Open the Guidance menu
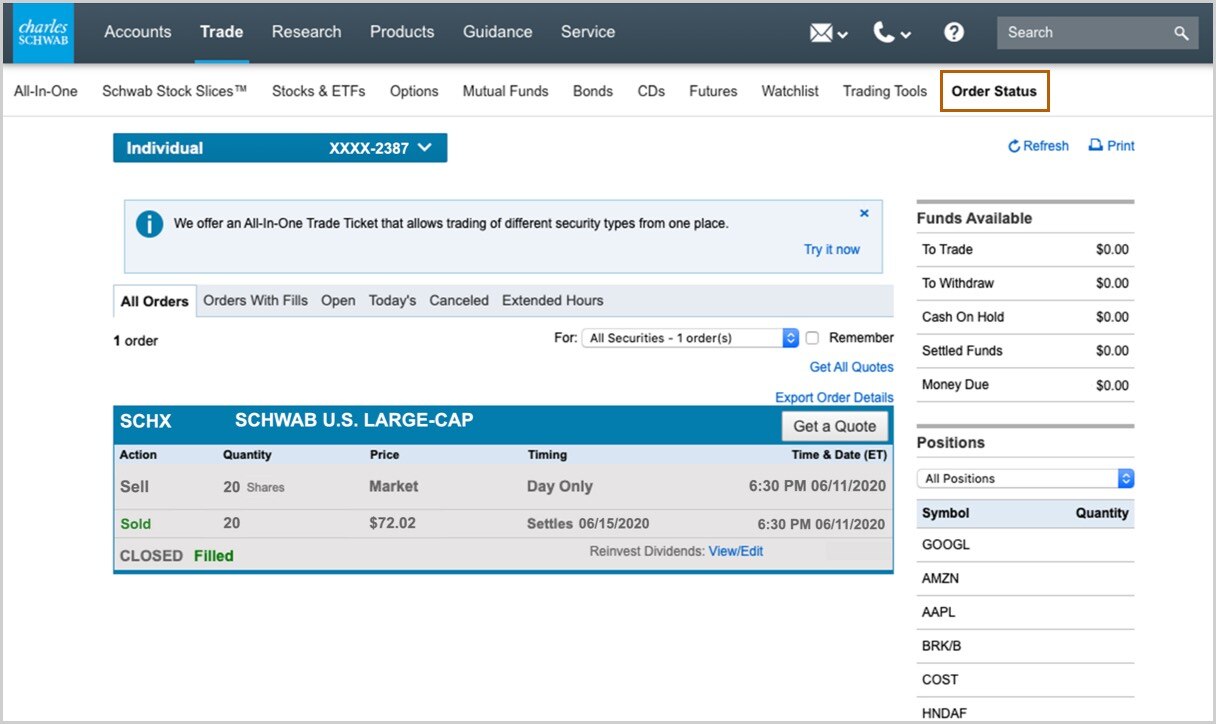1216x724 pixels. tap(497, 32)
